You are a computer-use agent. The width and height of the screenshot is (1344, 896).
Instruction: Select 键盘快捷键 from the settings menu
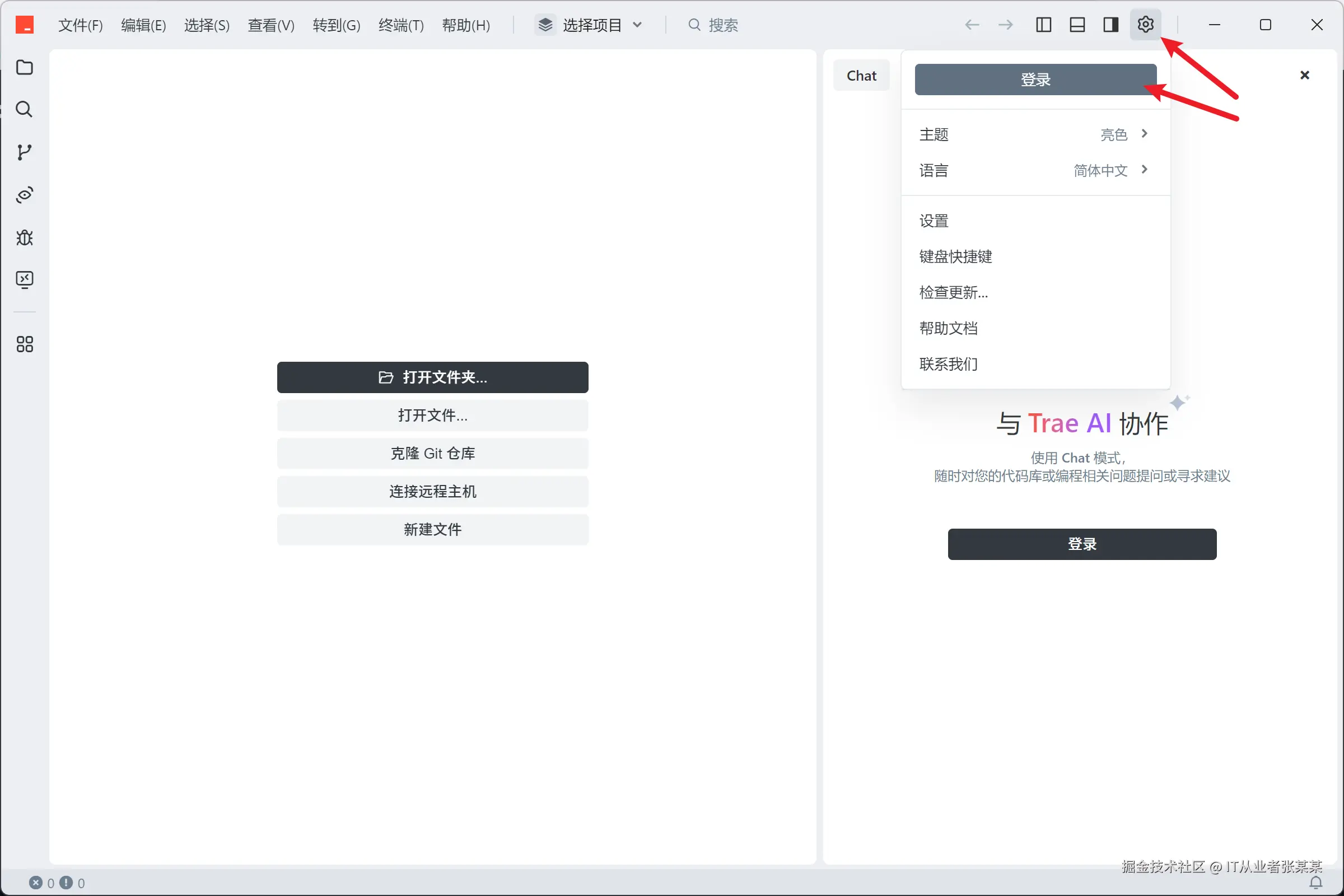[x=955, y=256]
